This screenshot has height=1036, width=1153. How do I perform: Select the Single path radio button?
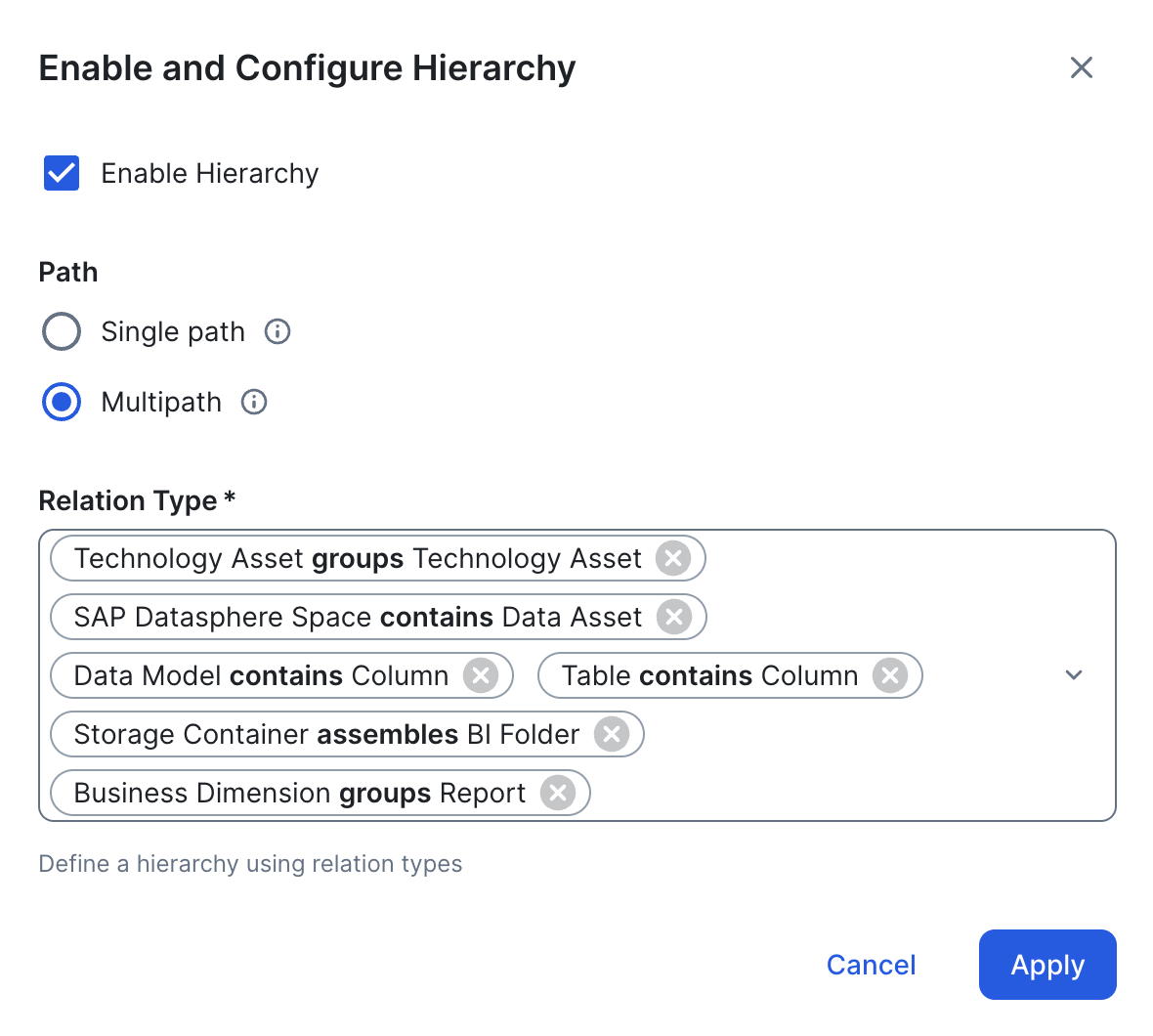pos(62,331)
